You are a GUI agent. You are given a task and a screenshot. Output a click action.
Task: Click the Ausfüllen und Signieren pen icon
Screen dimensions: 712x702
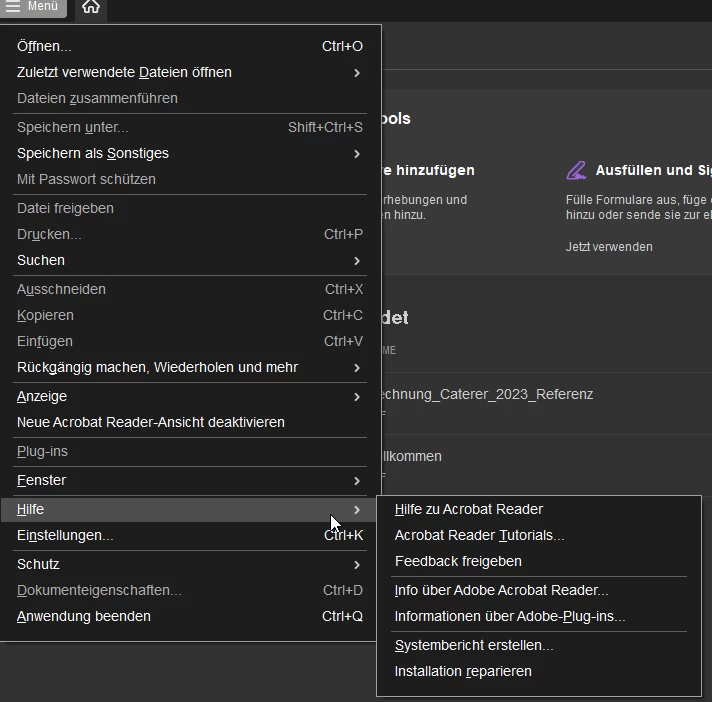click(x=576, y=171)
